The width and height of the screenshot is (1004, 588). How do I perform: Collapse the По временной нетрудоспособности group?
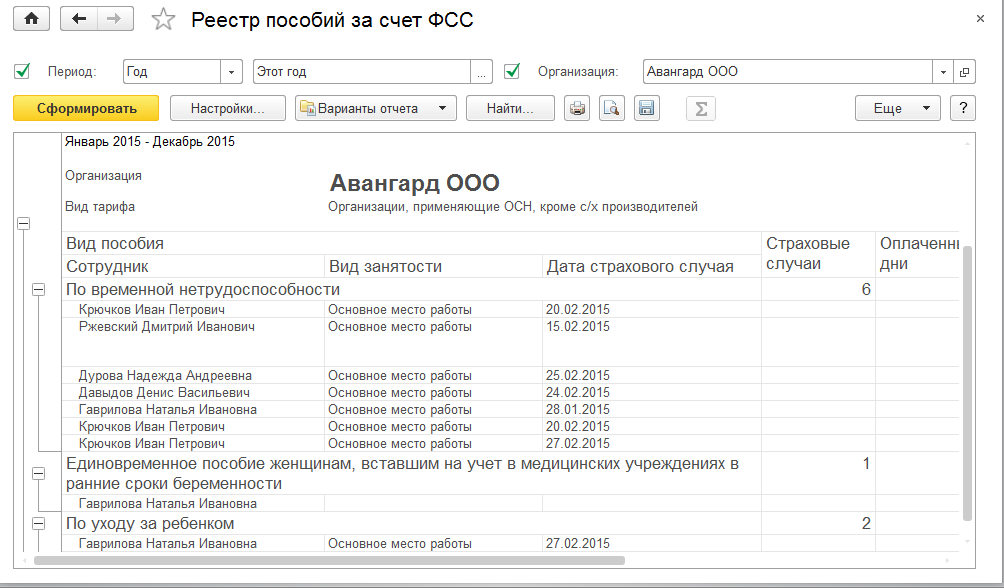tap(39, 289)
